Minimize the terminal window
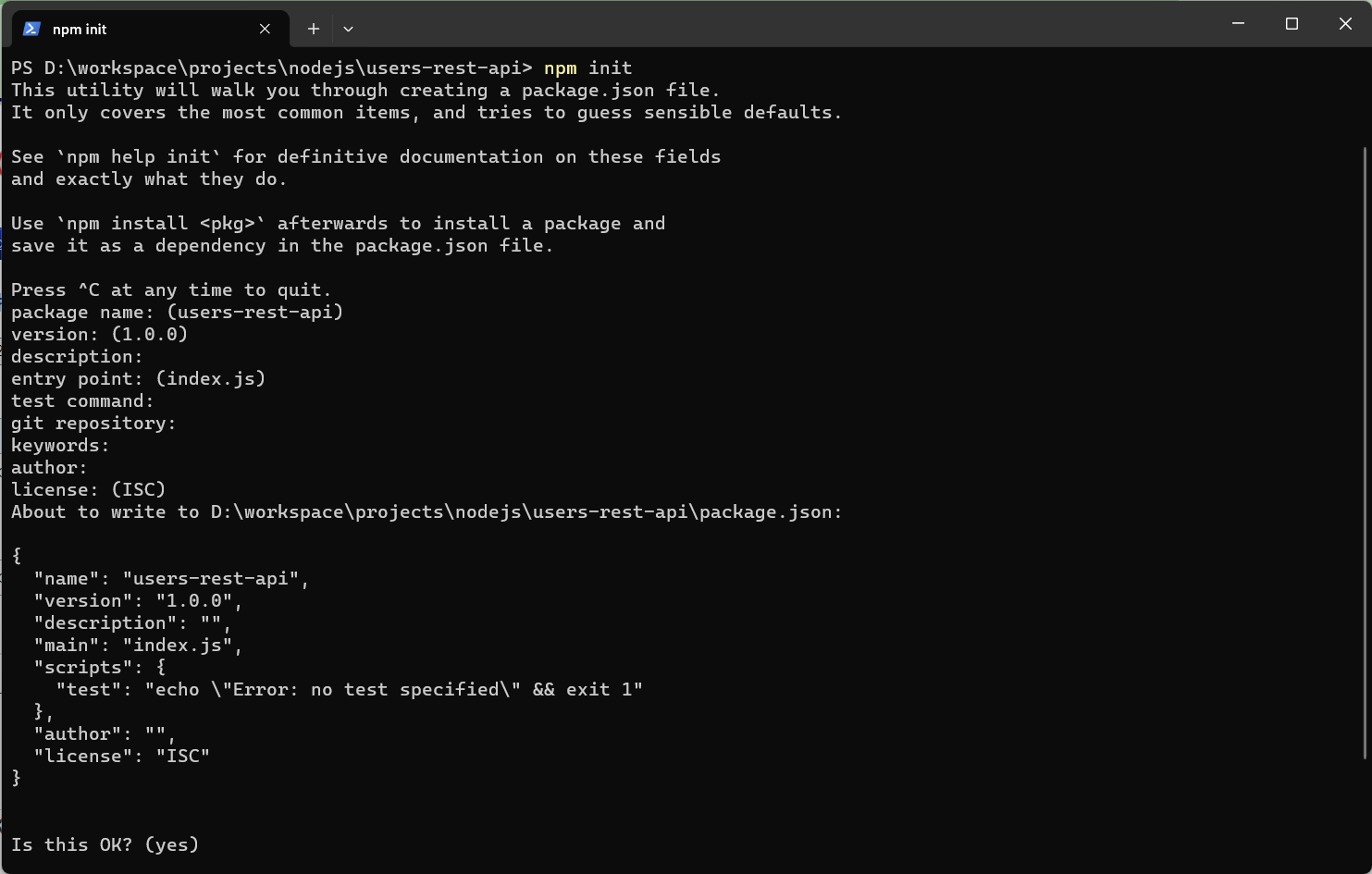The height and width of the screenshot is (874, 1372). tap(1238, 24)
